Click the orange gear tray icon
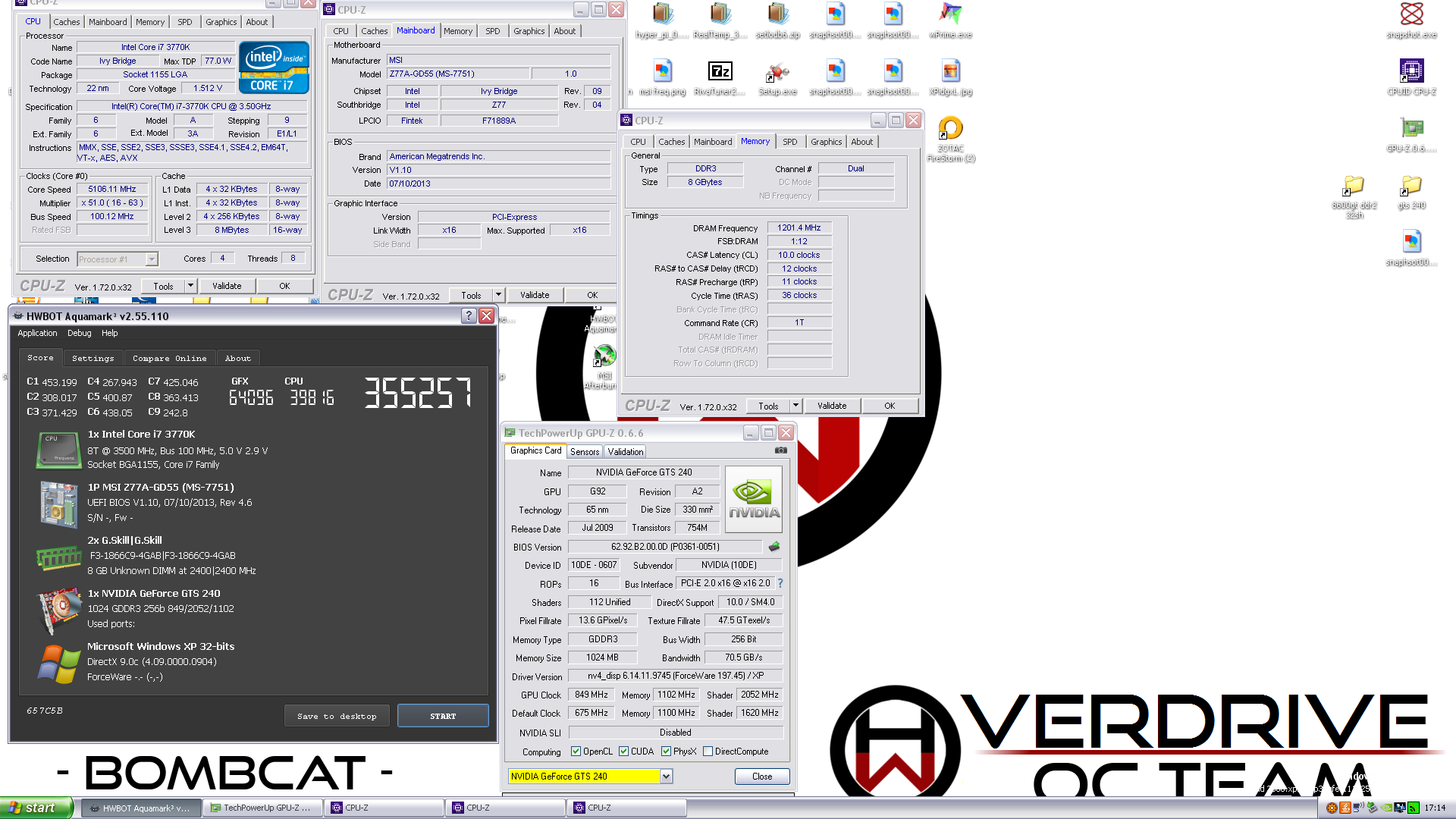Viewport: 1456px width, 819px height. pyautogui.click(x=1332, y=808)
